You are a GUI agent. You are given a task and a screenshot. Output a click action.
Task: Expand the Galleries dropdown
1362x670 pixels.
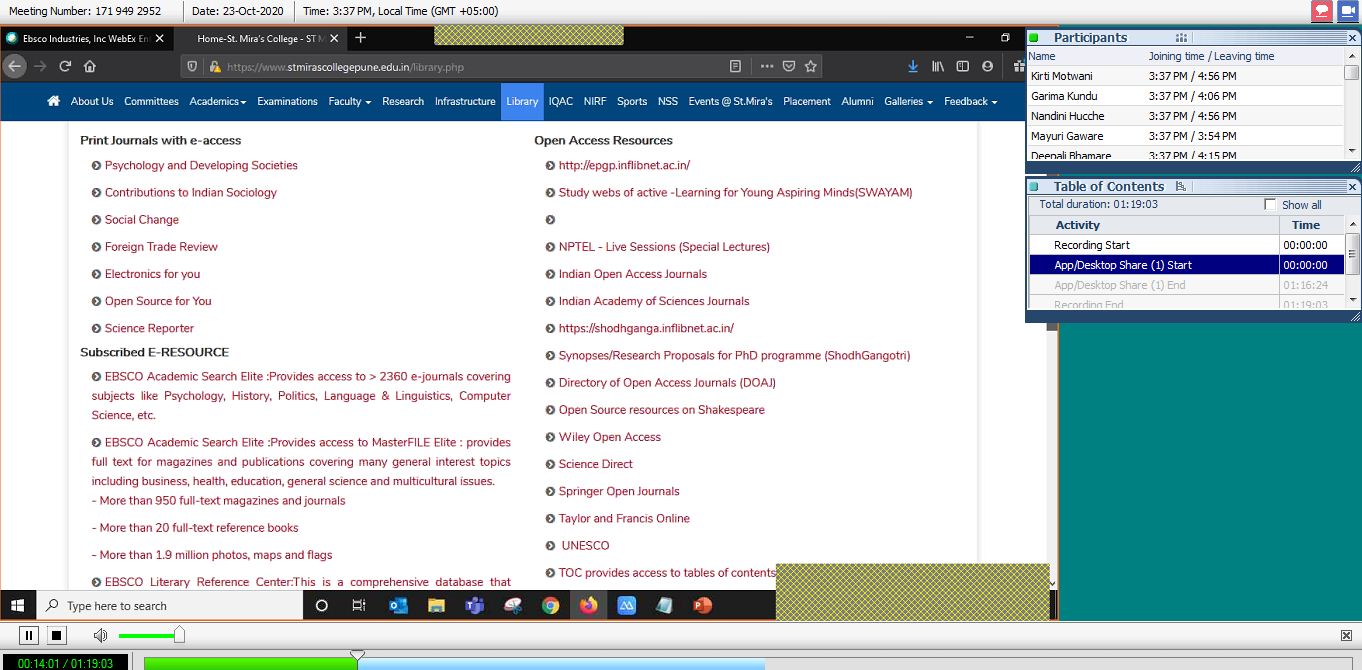point(907,101)
